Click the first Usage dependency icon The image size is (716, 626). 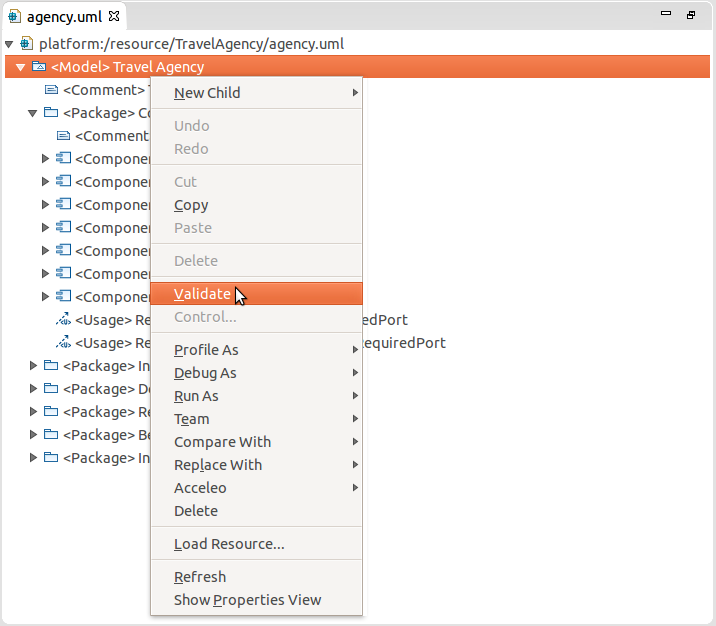(x=63, y=319)
